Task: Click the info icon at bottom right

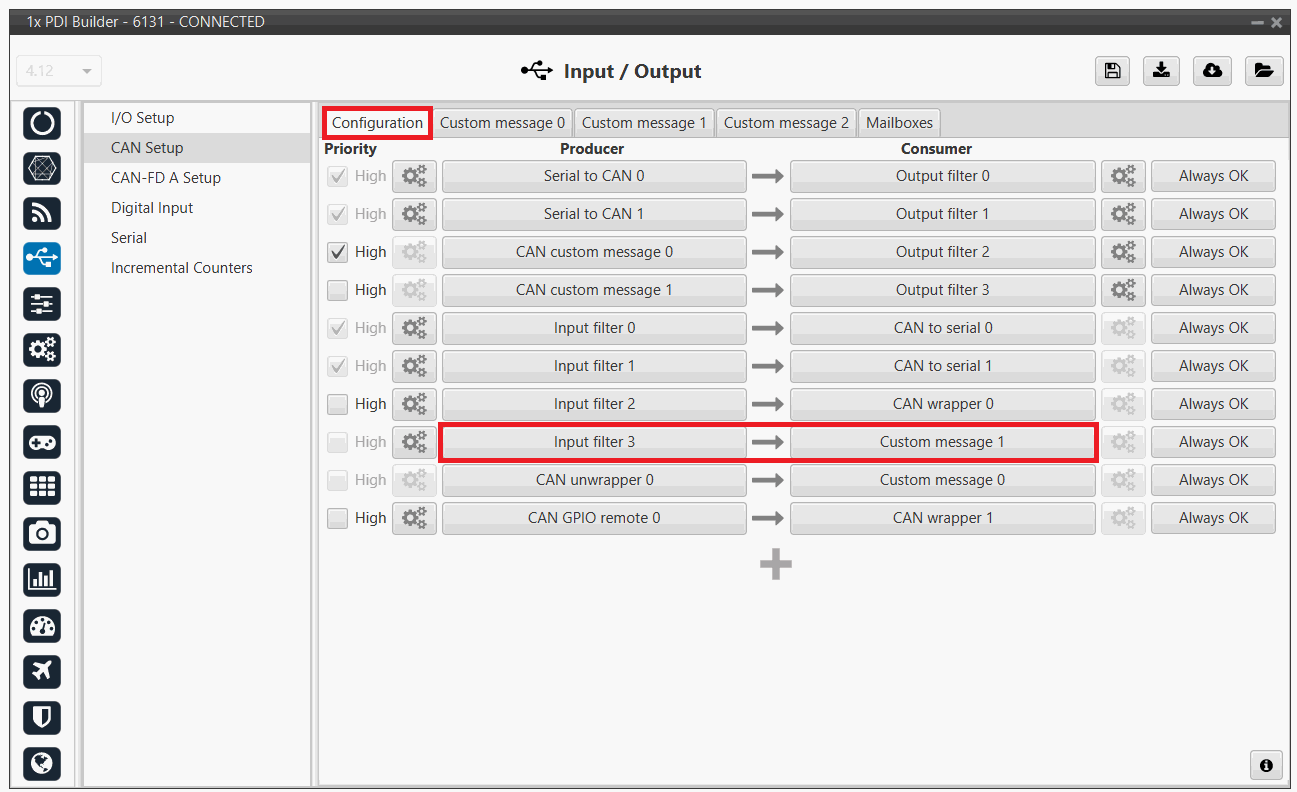Action: pos(1266,765)
